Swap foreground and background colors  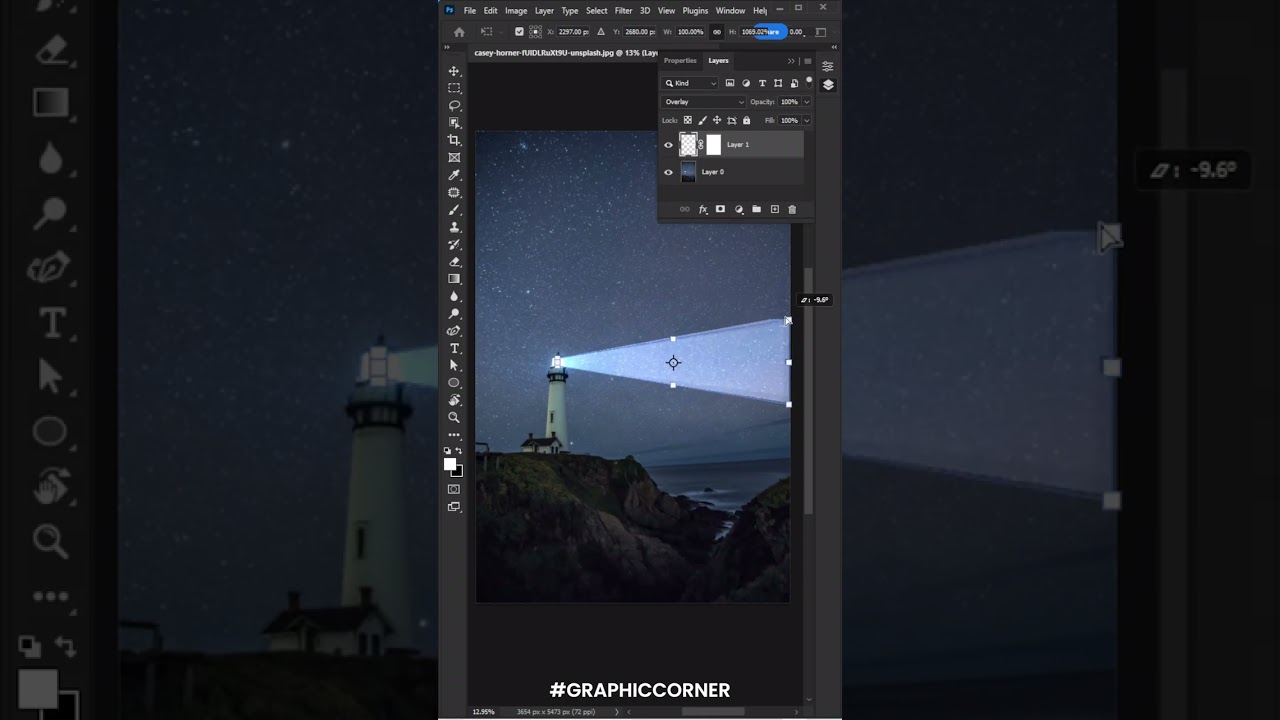[x=459, y=451]
